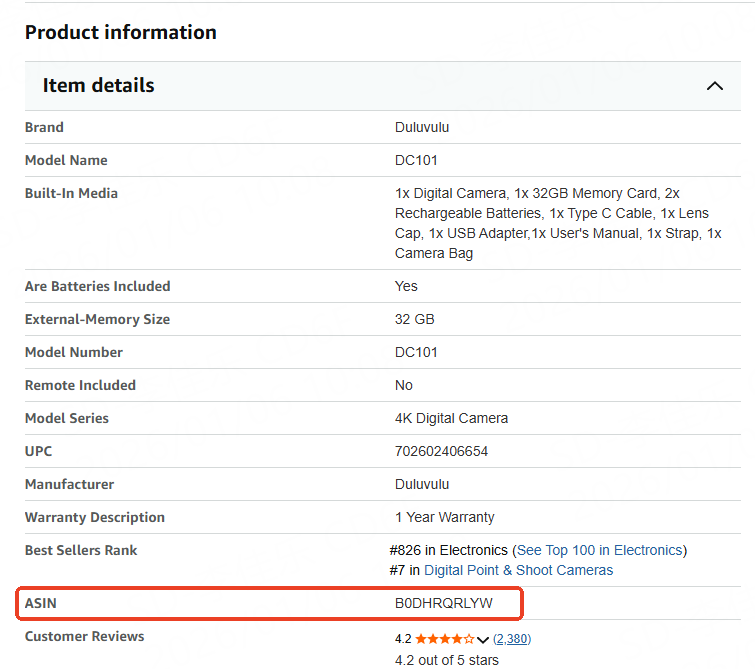
Task: Select the ASIN value B0DHRQRLYW
Action: click(x=444, y=604)
